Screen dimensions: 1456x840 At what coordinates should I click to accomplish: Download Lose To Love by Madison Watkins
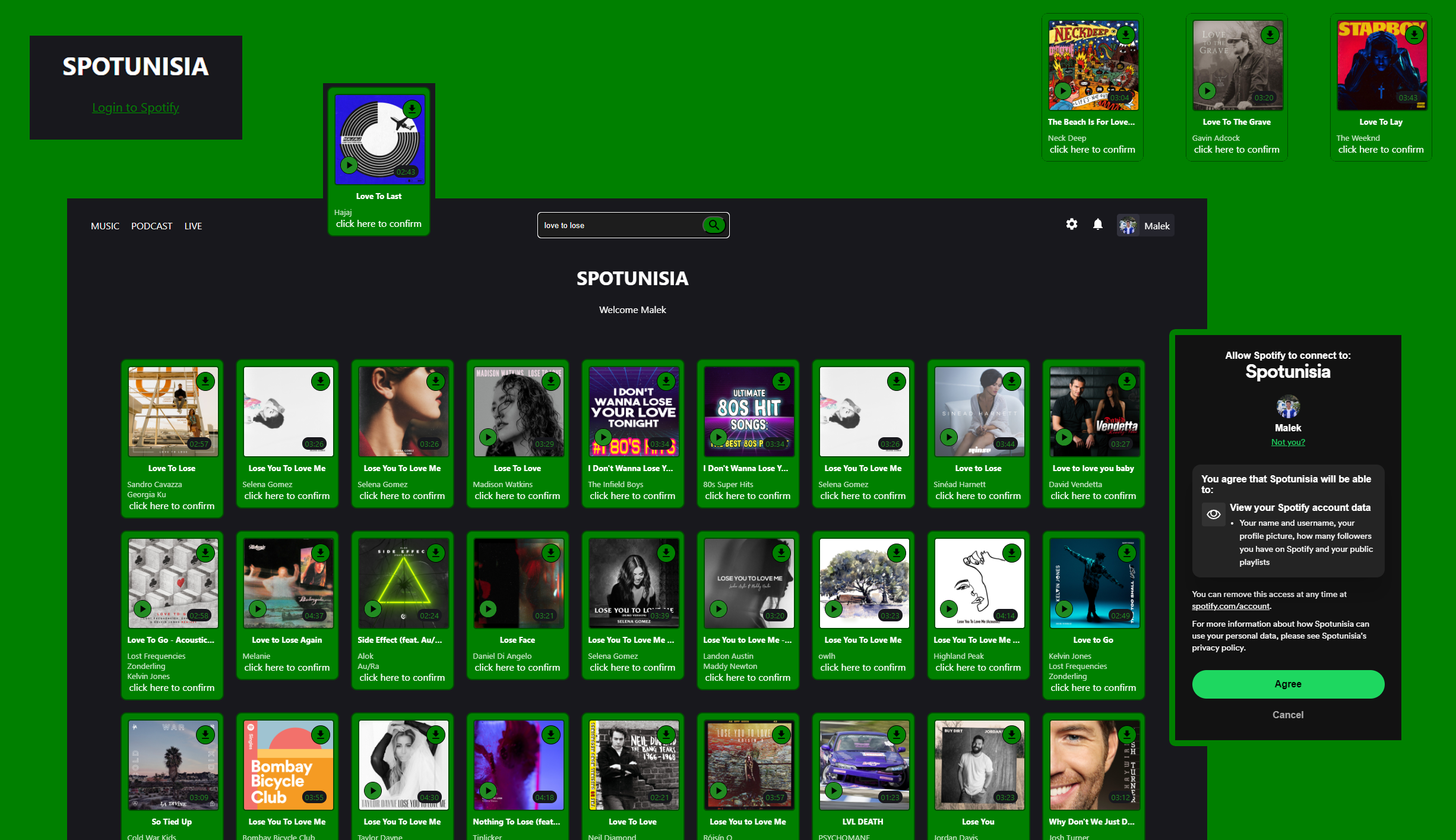[x=550, y=381]
